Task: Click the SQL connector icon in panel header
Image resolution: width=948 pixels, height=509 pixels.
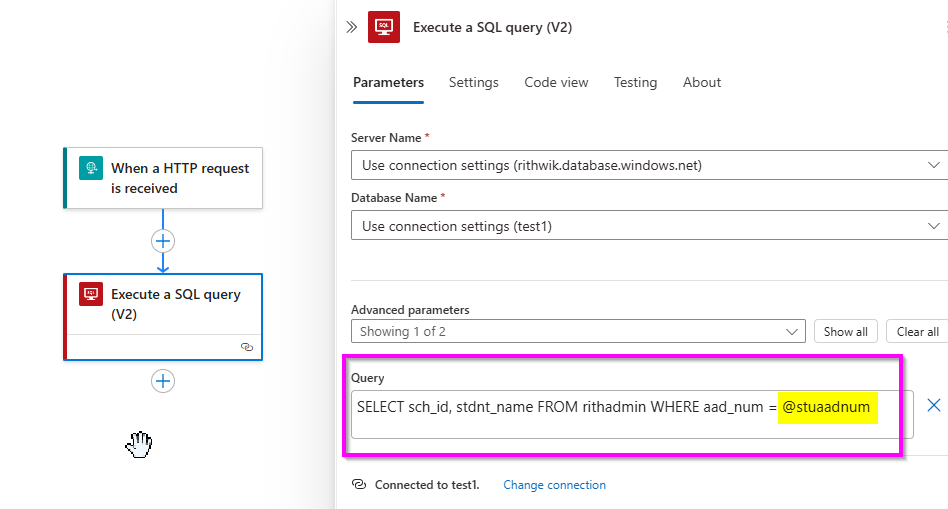Action: (384, 27)
